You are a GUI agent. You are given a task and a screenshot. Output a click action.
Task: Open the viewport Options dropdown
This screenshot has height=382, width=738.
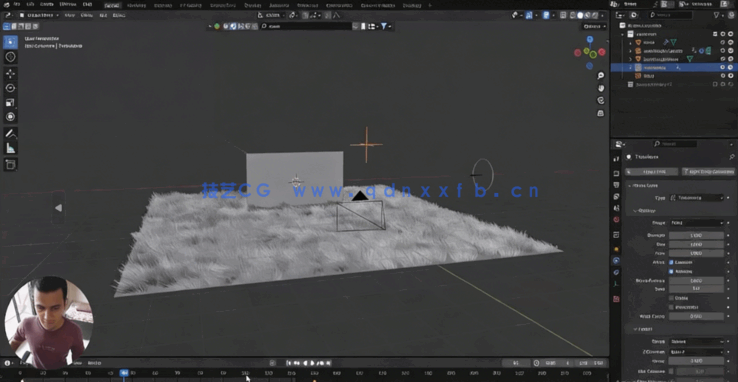point(594,26)
